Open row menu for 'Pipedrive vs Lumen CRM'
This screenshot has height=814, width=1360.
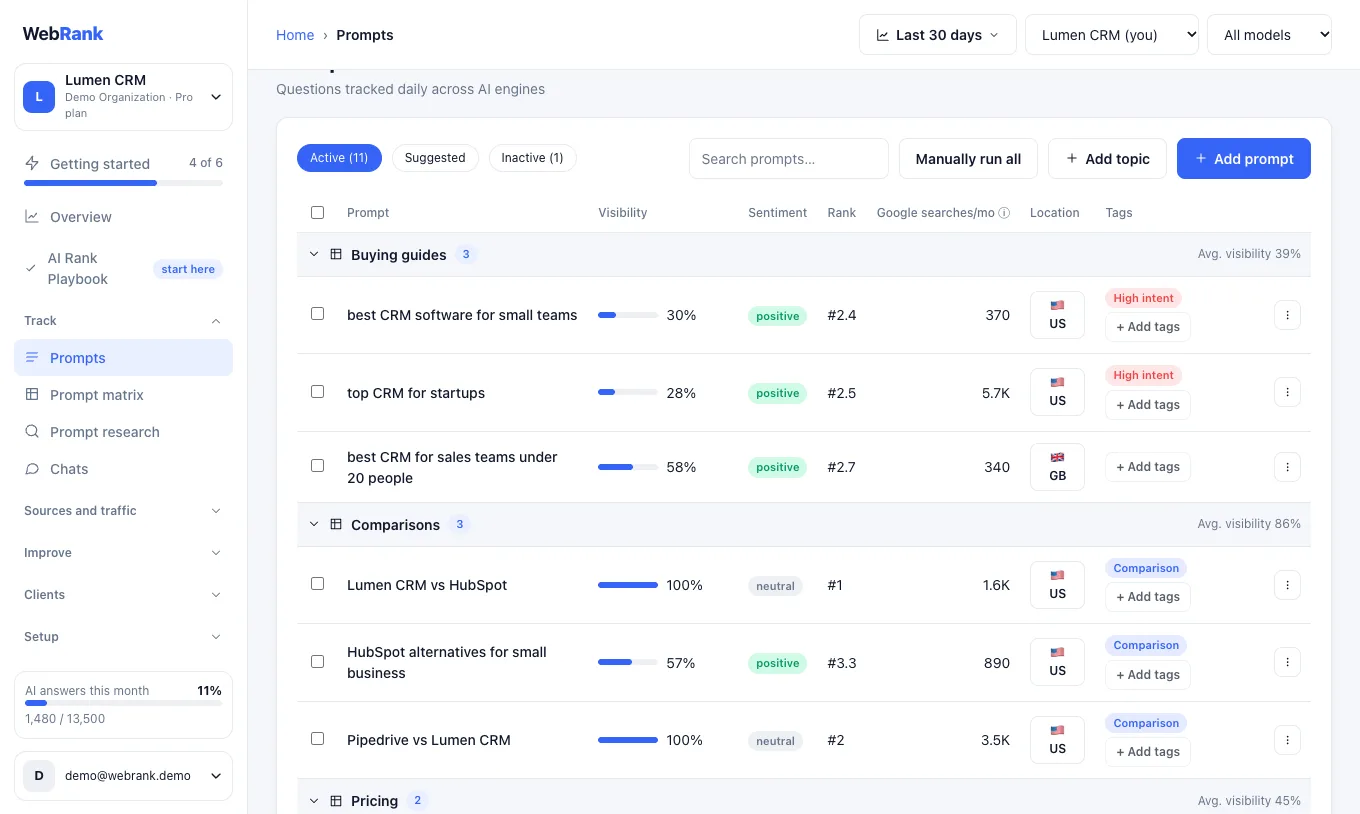[x=1287, y=740]
